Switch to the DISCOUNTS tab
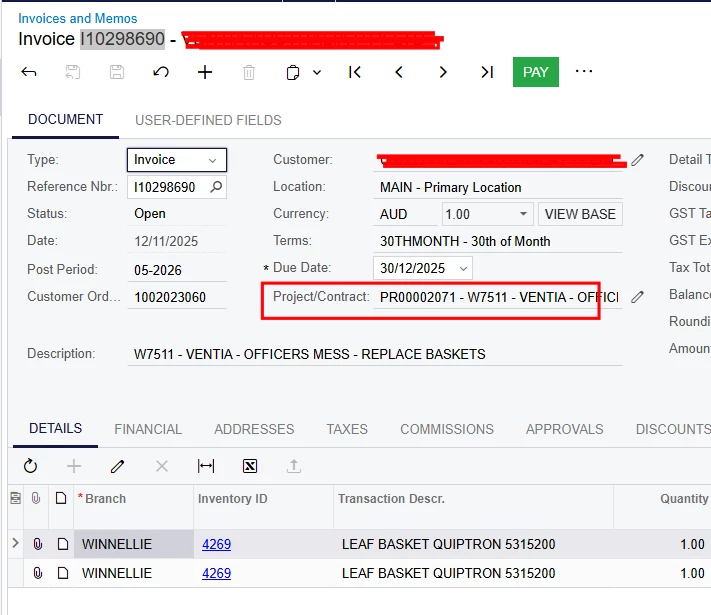The width and height of the screenshot is (711, 615). tap(673, 429)
